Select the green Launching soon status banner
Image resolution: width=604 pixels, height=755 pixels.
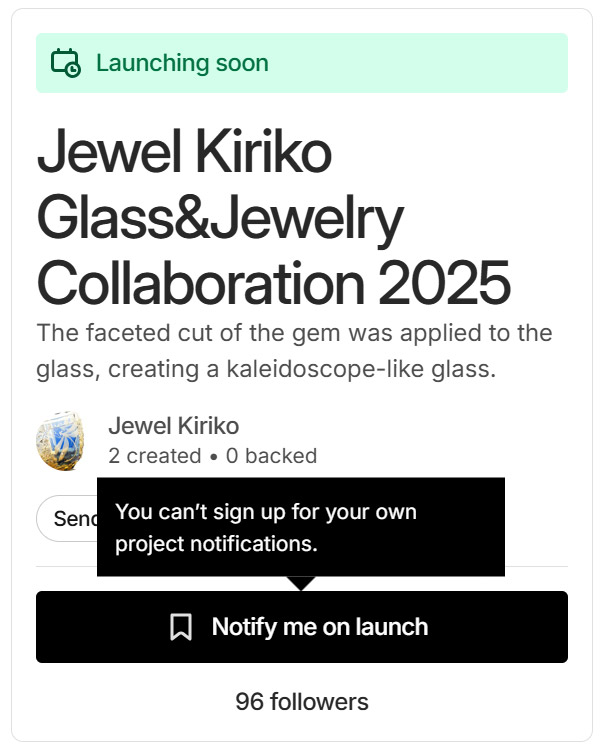coord(302,63)
